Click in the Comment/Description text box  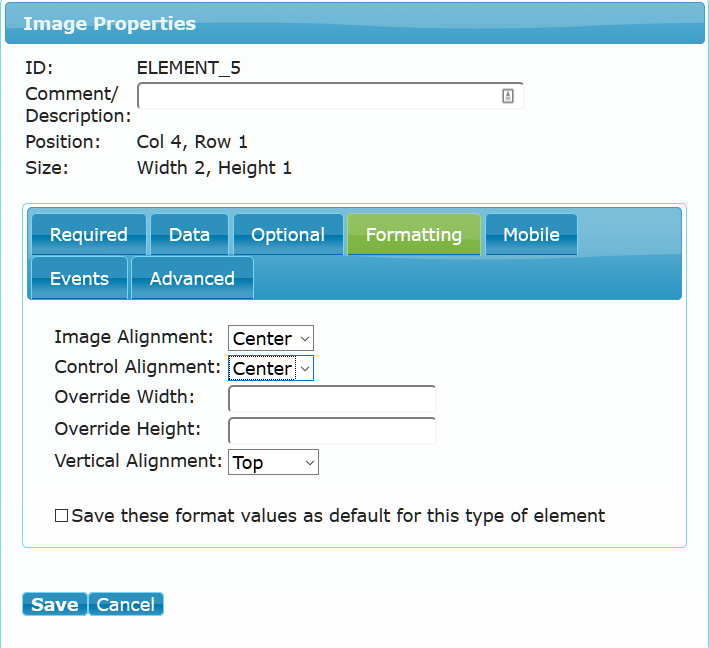point(331,96)
